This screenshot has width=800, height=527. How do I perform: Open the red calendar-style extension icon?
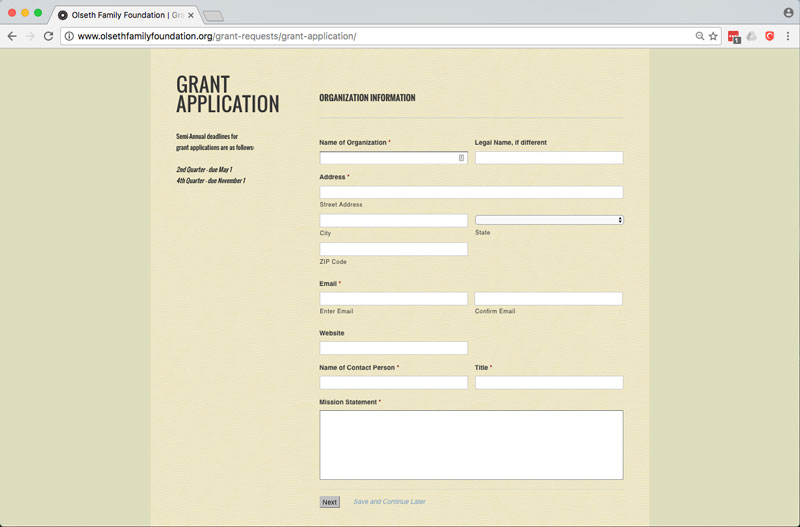pyautogui.click(x=733, y=36)
